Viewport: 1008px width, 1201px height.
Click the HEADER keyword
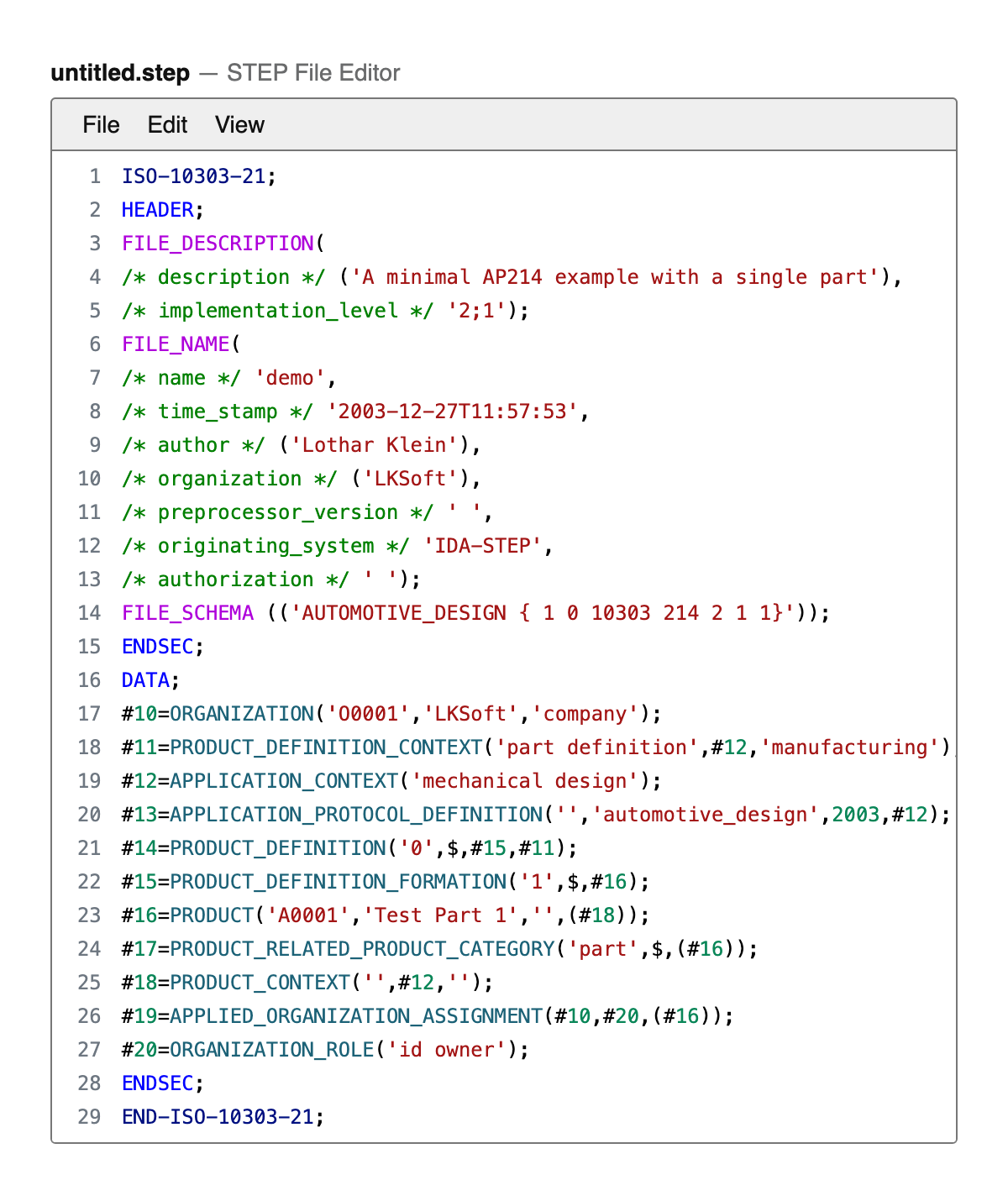(x=158, y=210)
